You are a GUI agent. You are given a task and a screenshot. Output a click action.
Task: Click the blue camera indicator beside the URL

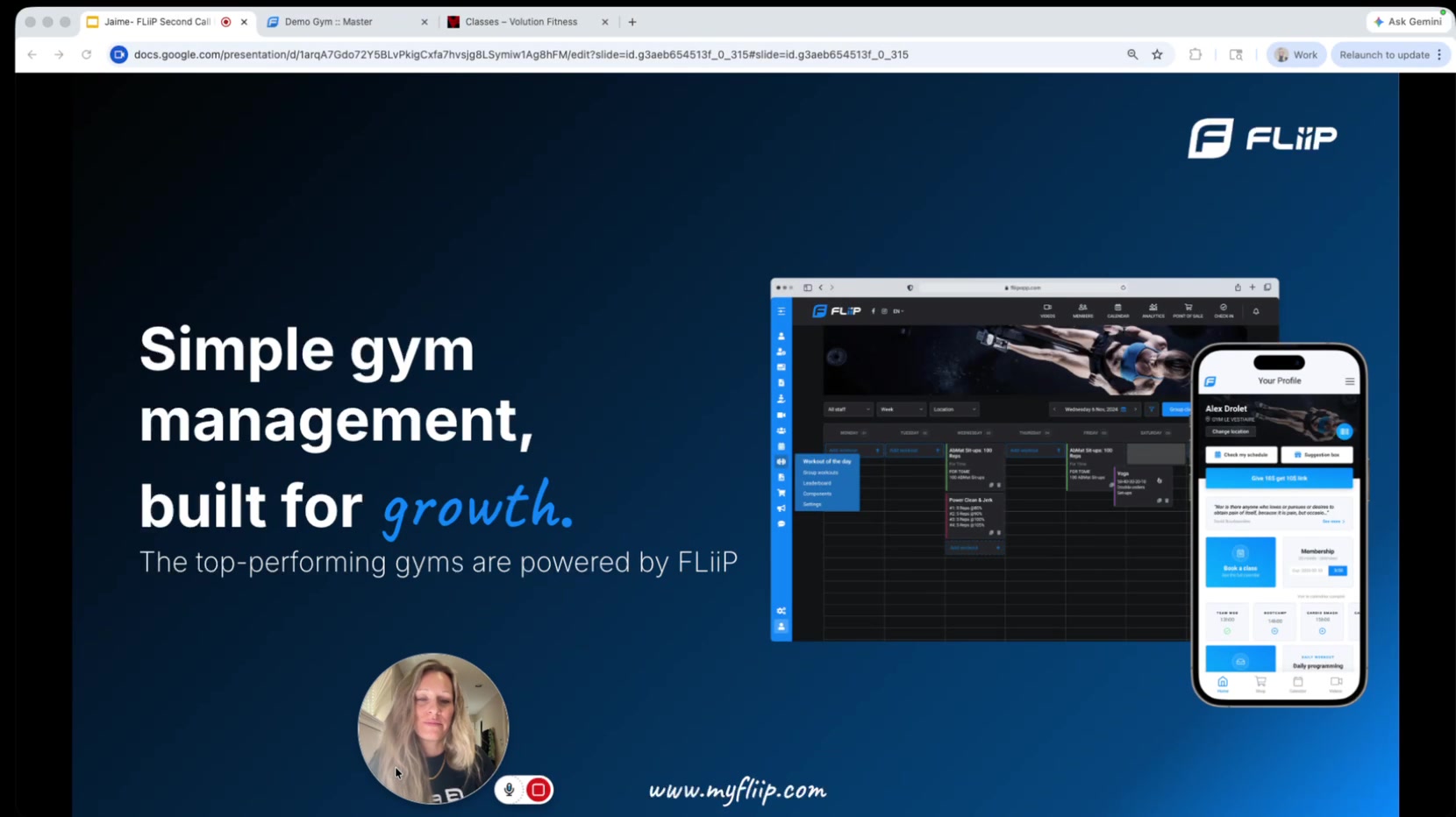pyautogui.click(x=119, y=54)
